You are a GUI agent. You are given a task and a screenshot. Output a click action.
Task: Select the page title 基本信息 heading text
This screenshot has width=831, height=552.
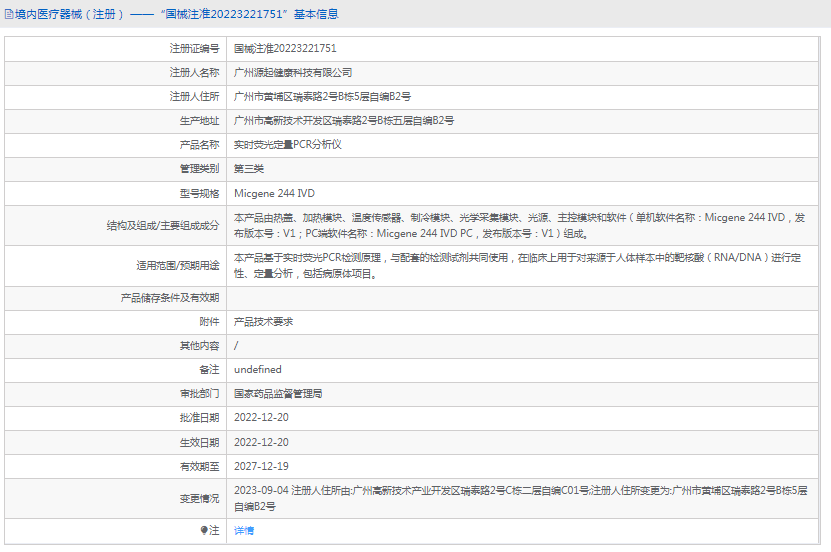coord(316,14)
